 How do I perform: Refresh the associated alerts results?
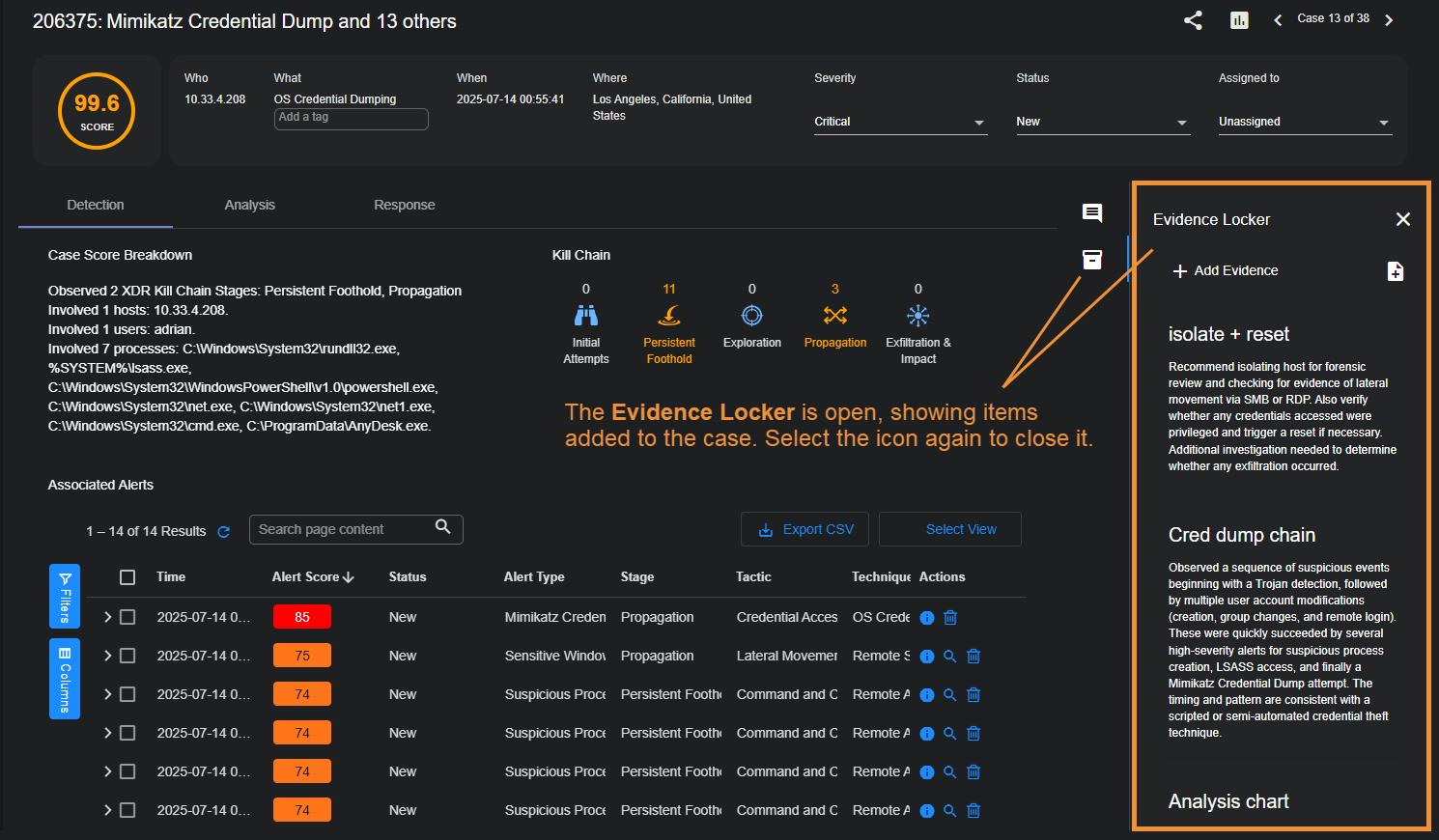(x=224, y=531)
